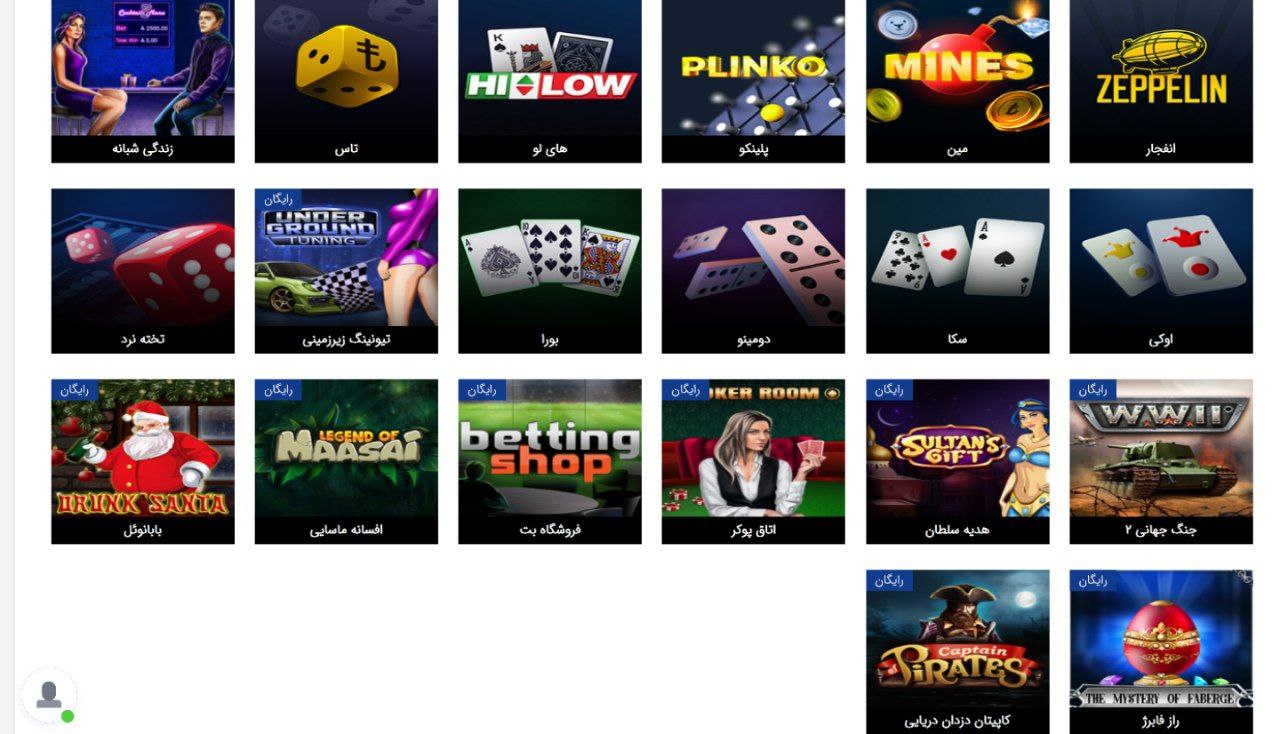
Task: Open the online support chat avatar icon
Action: tap(49, 695)
